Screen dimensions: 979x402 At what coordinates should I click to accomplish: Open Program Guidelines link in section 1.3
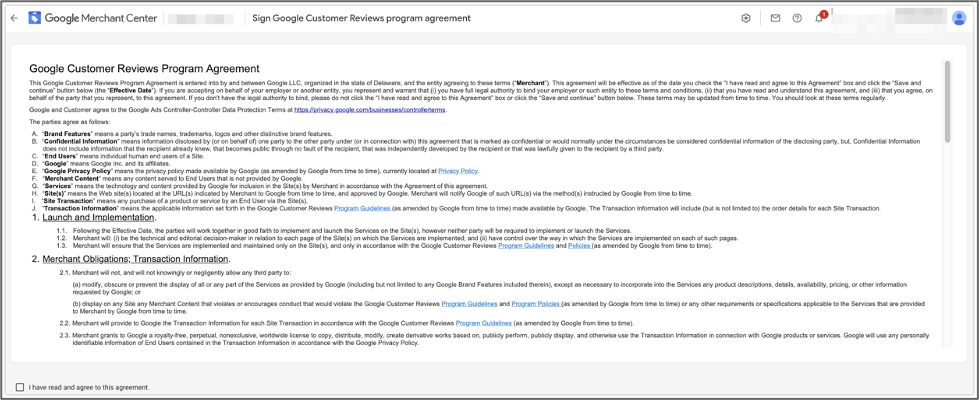pos(526,246)
